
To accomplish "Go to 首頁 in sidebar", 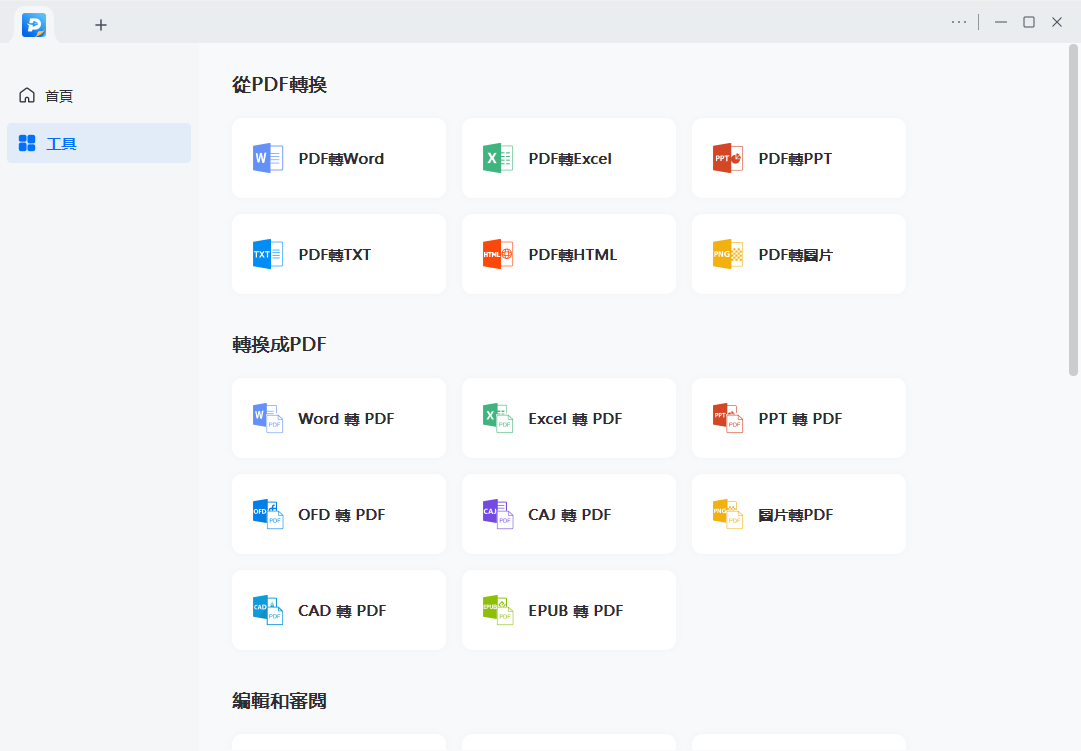I will (99, 95).
